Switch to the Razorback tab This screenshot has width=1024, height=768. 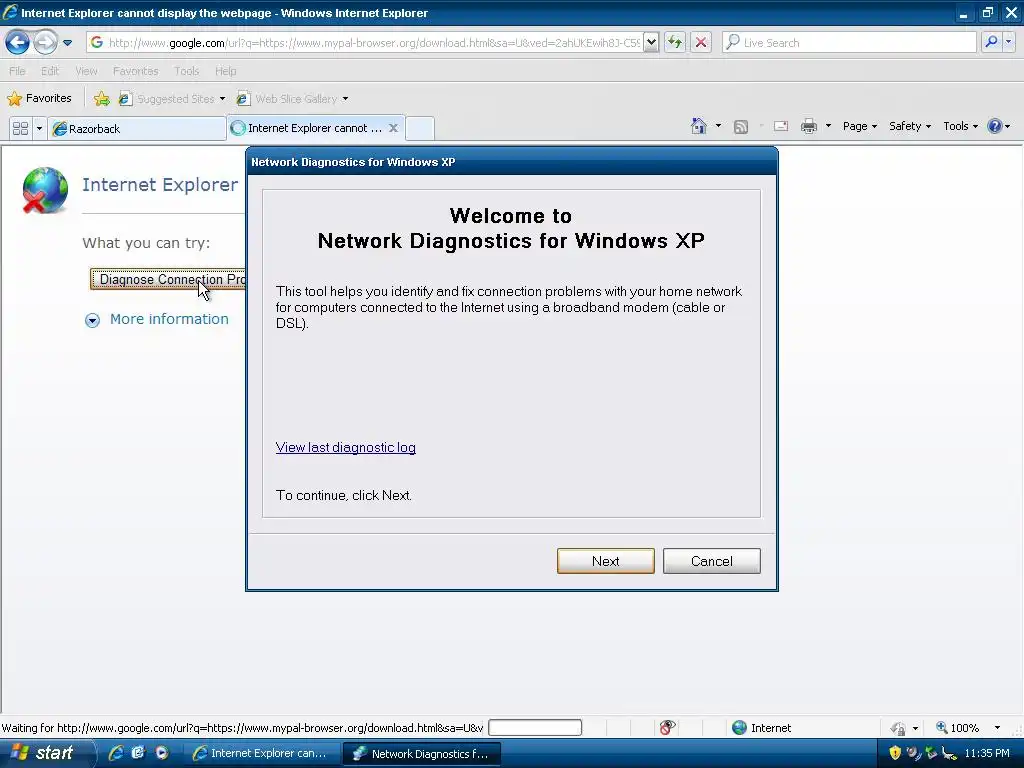[x=137, y=129]
